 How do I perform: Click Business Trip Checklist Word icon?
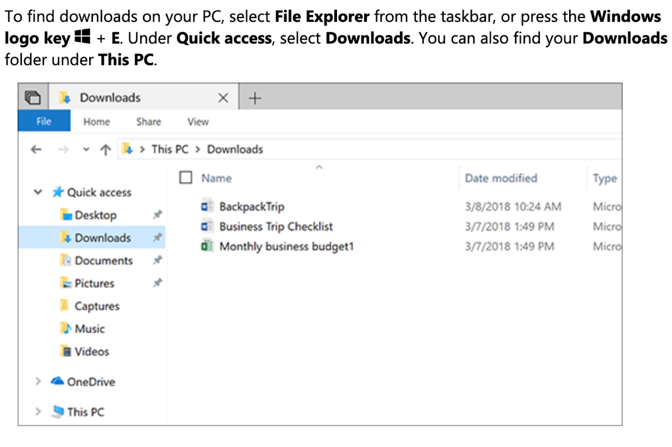tap(207, 226)
